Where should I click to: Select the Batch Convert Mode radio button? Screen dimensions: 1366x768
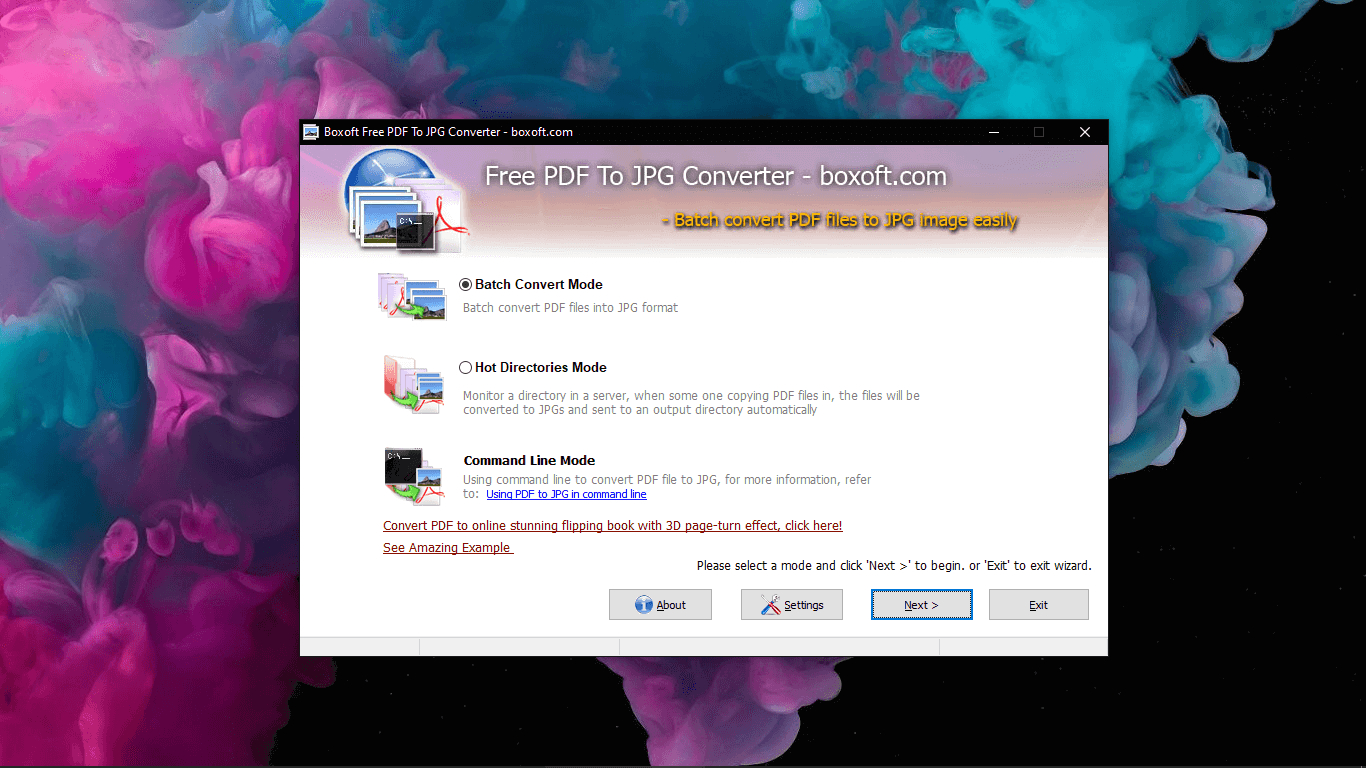(x=465, y=284)
